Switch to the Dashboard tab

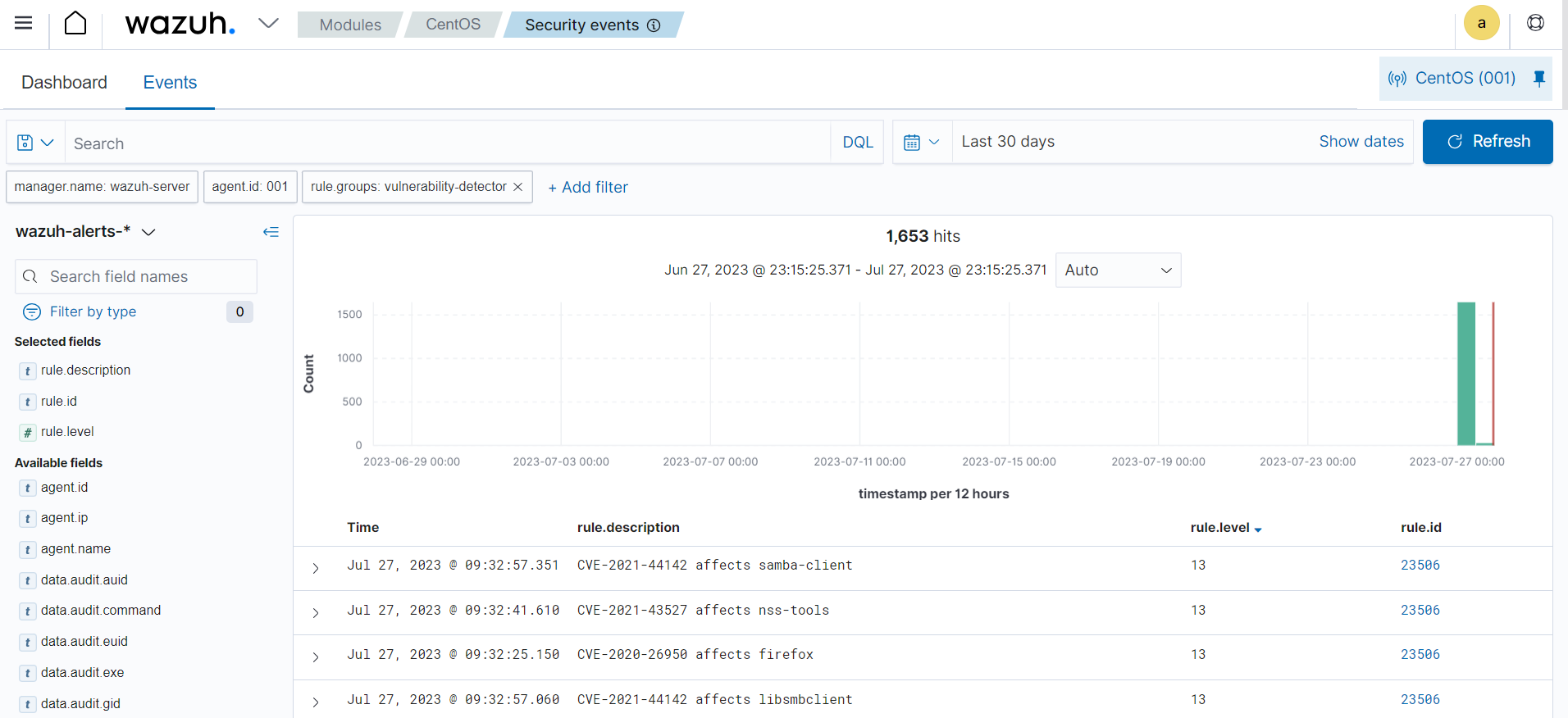tap(64, 82)
